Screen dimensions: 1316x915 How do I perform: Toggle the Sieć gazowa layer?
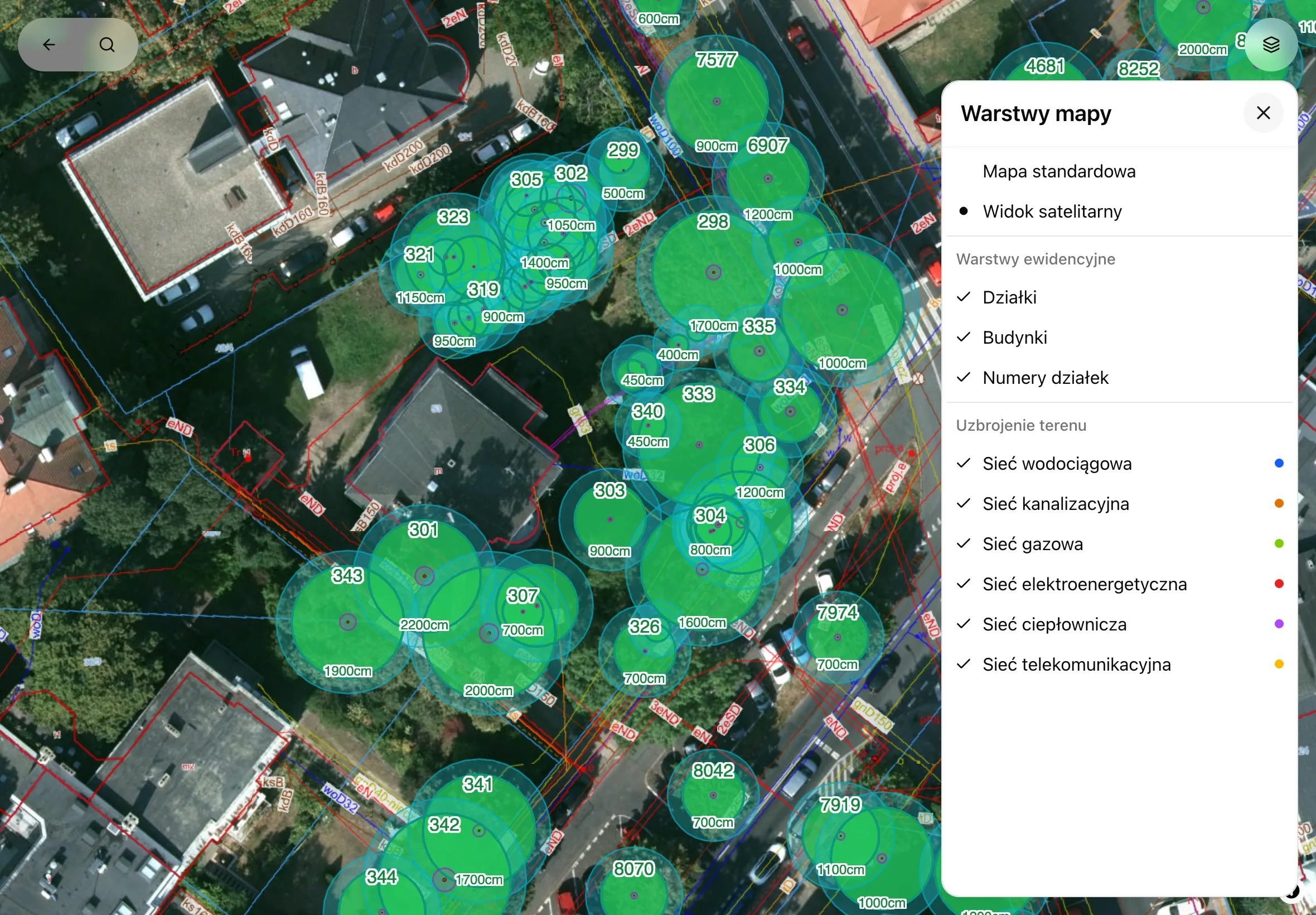1120,544
